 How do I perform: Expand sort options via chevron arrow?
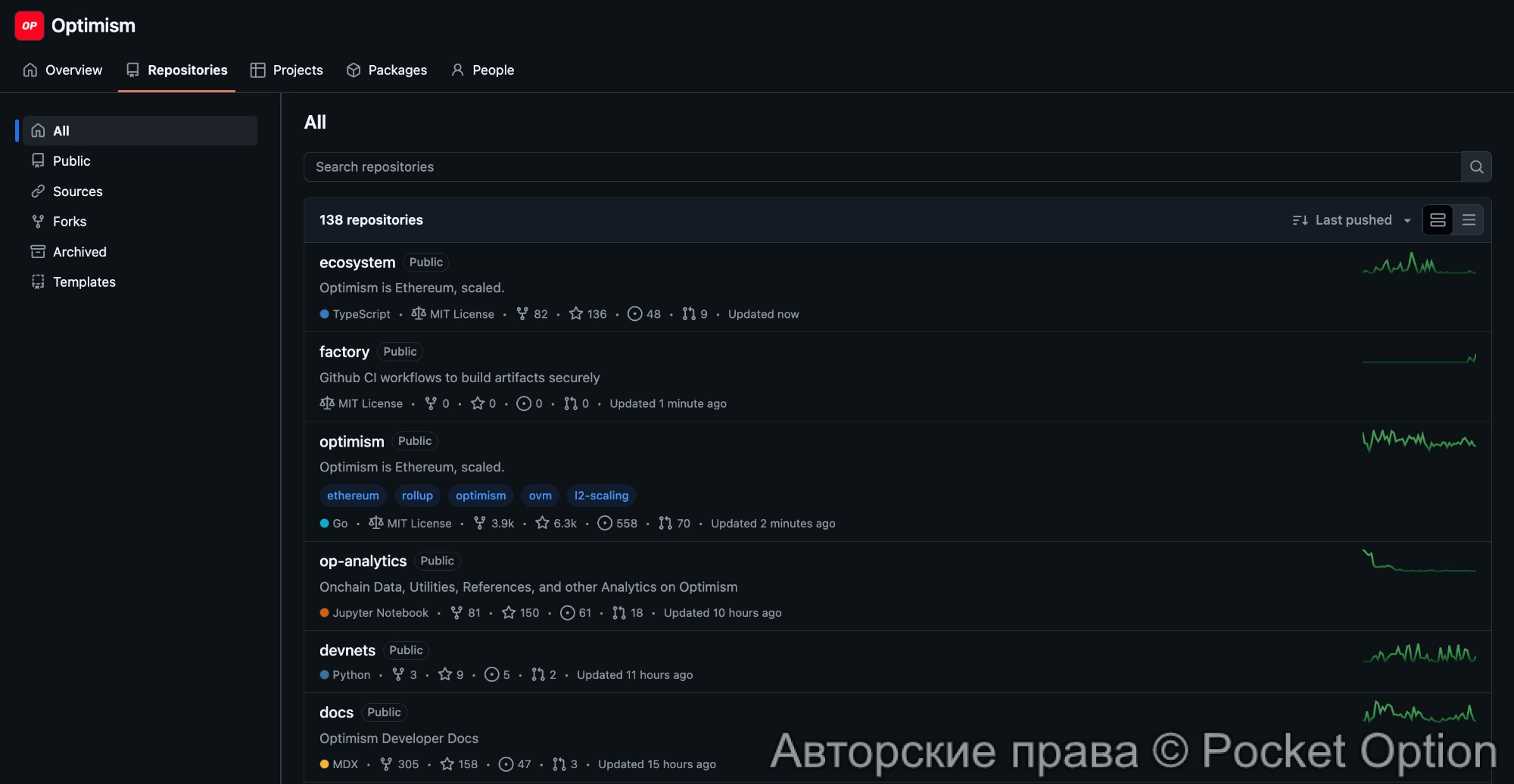1407,220
